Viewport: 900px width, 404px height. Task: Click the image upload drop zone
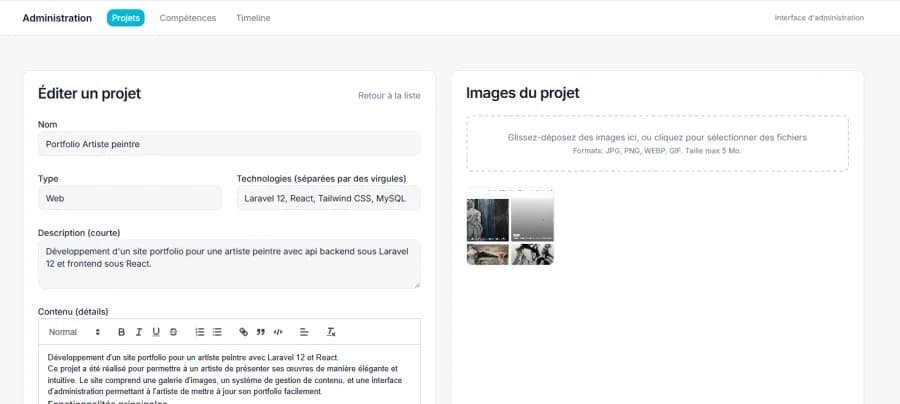pos(657,143)
